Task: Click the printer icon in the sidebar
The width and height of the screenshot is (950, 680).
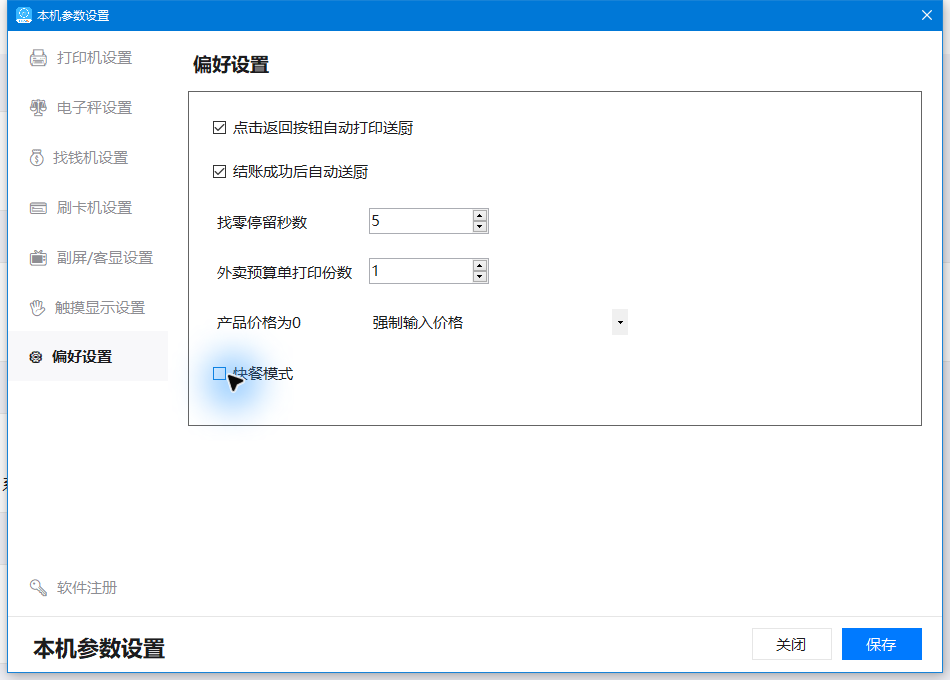Action: pos(38,58)
